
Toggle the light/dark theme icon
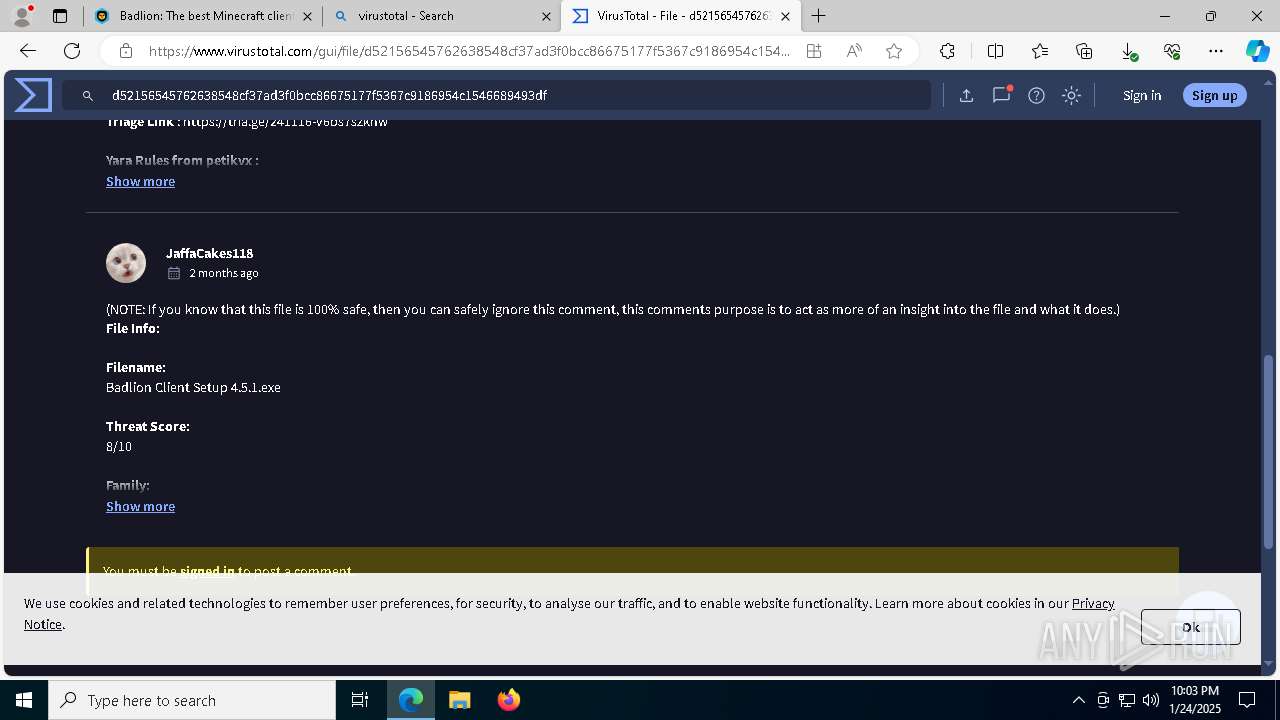coord(1071,95)
